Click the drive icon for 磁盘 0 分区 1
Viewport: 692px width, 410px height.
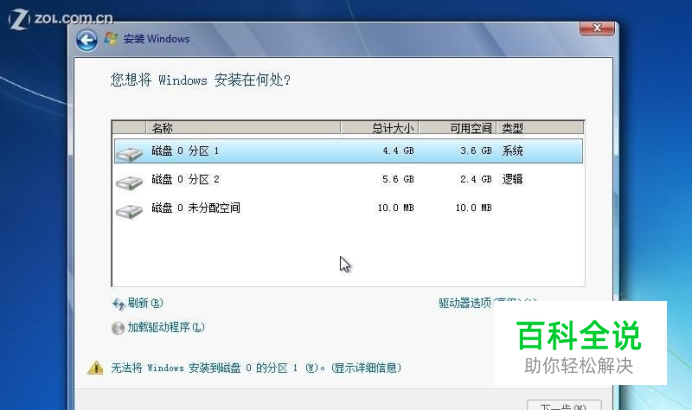pos(129,153)
